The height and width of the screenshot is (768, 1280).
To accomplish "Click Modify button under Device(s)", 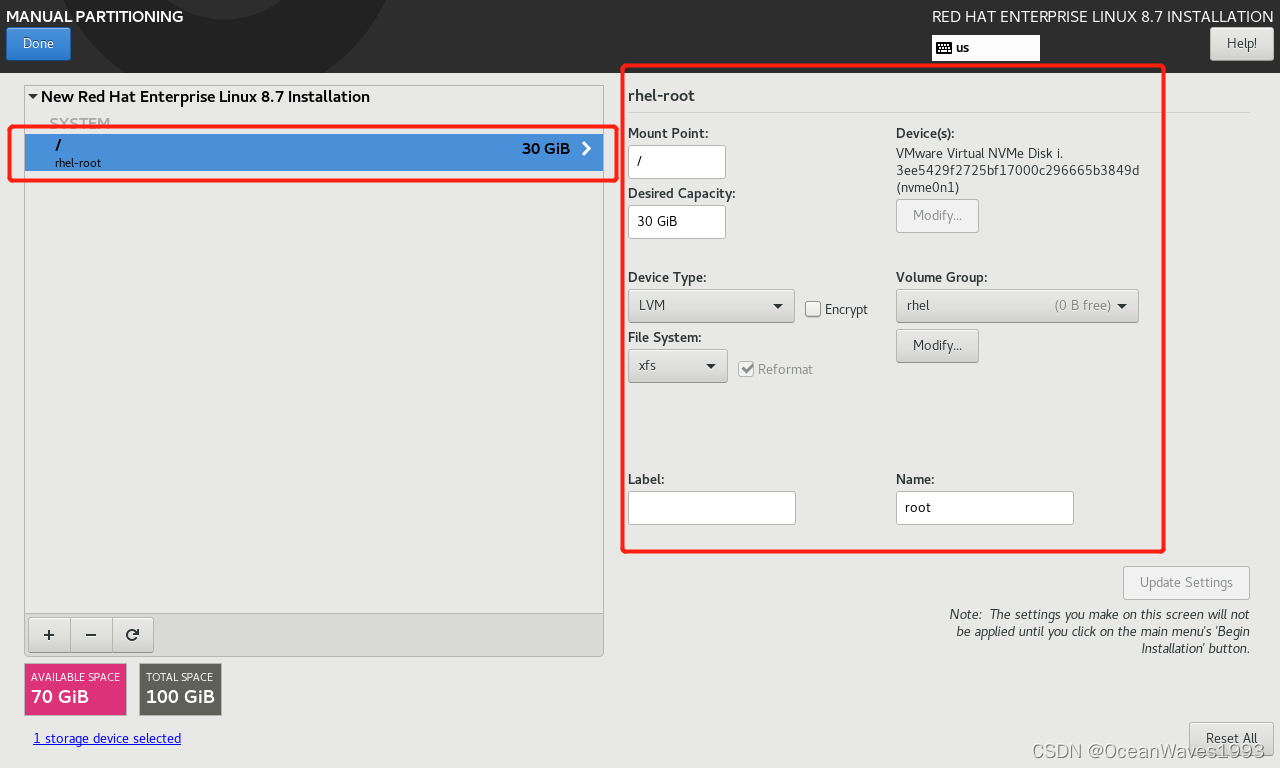I will coord(937,216).
